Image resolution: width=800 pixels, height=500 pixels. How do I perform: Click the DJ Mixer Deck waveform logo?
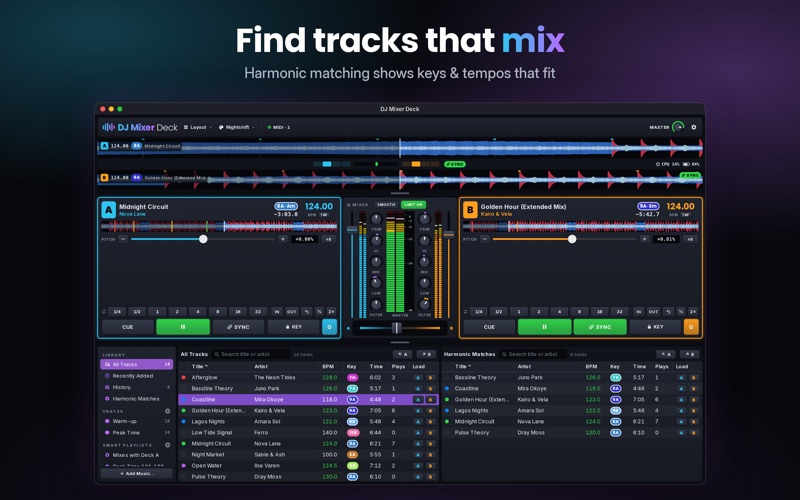pyautogui.click(x=108, y=127)
